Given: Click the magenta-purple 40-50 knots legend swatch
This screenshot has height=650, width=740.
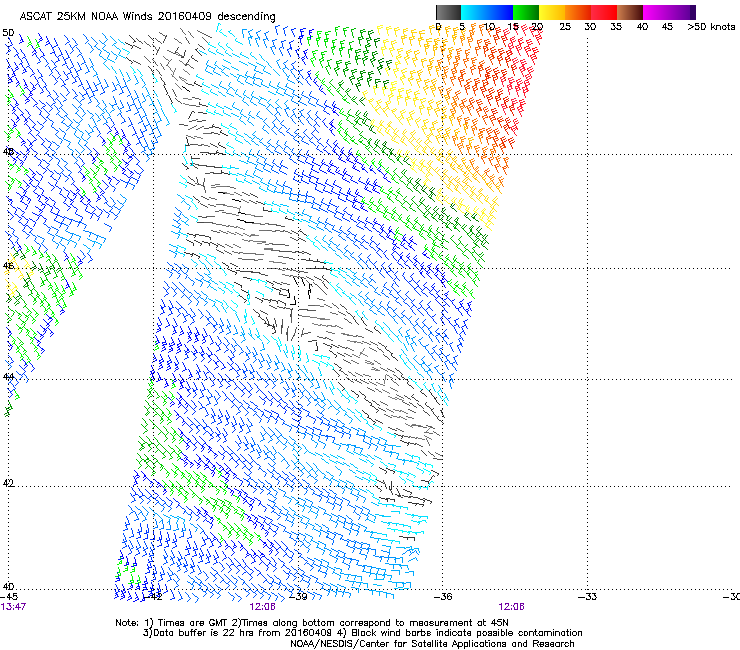Looking at the screenshot, I should coord(669,12).
